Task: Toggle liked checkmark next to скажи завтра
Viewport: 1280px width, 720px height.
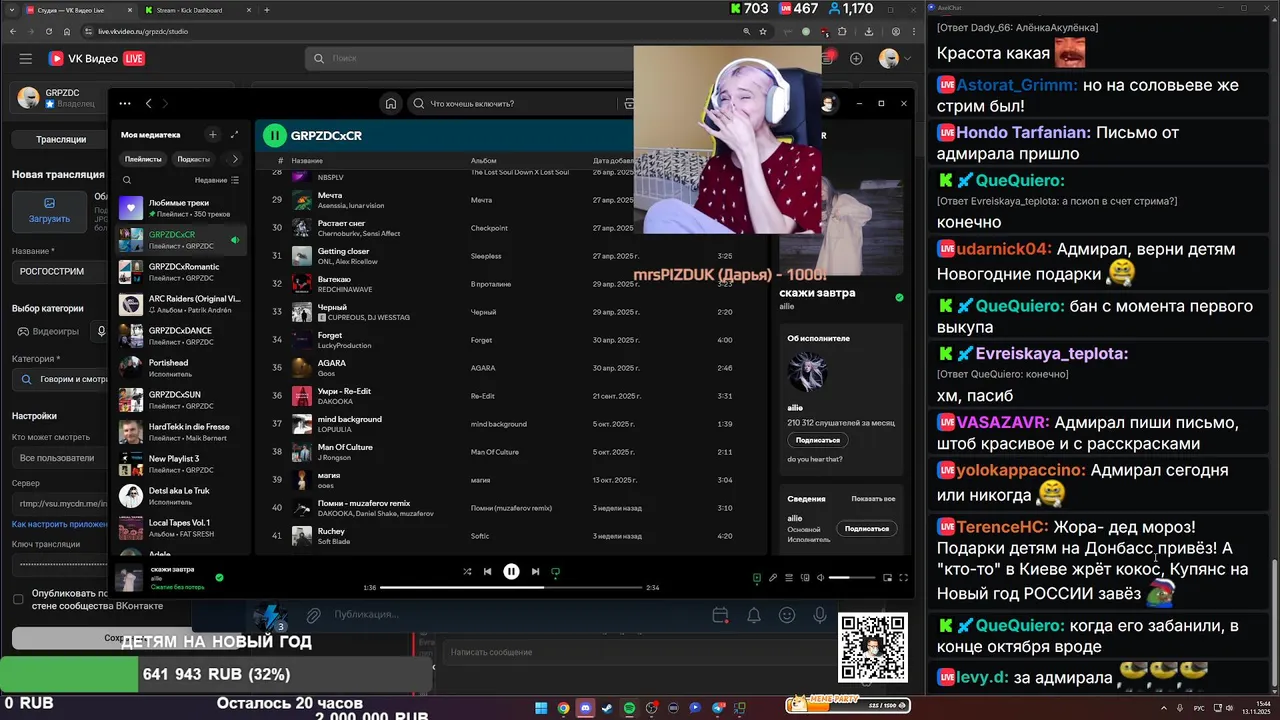Action: (219, 577)
